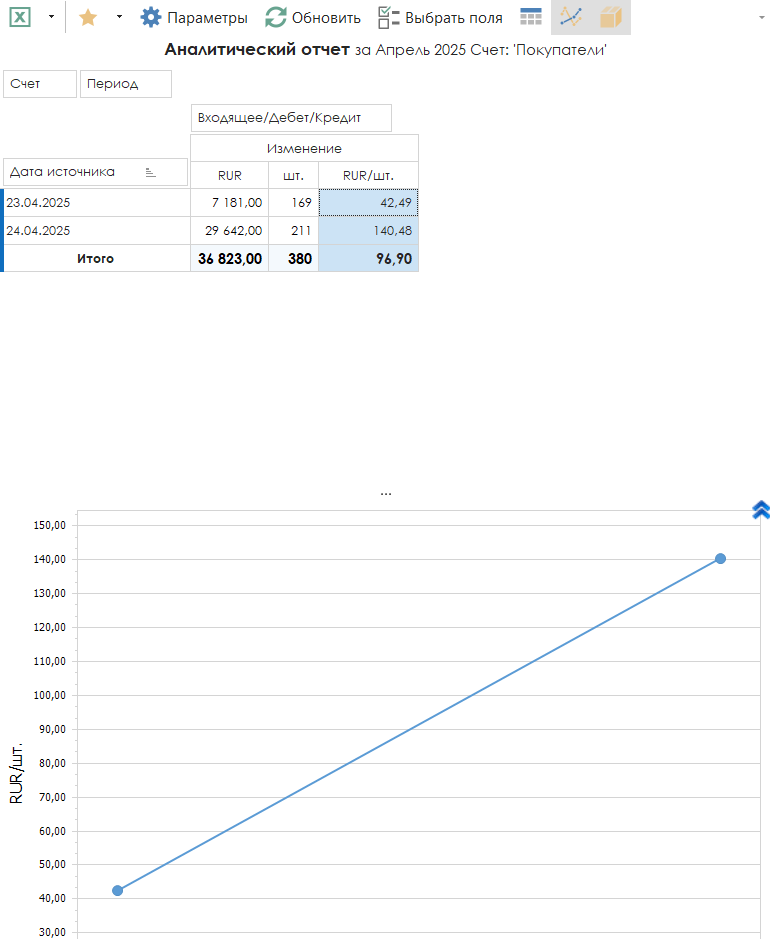
Task: Click the 42,49 data point on chart
Action: [x=118, y=890]
